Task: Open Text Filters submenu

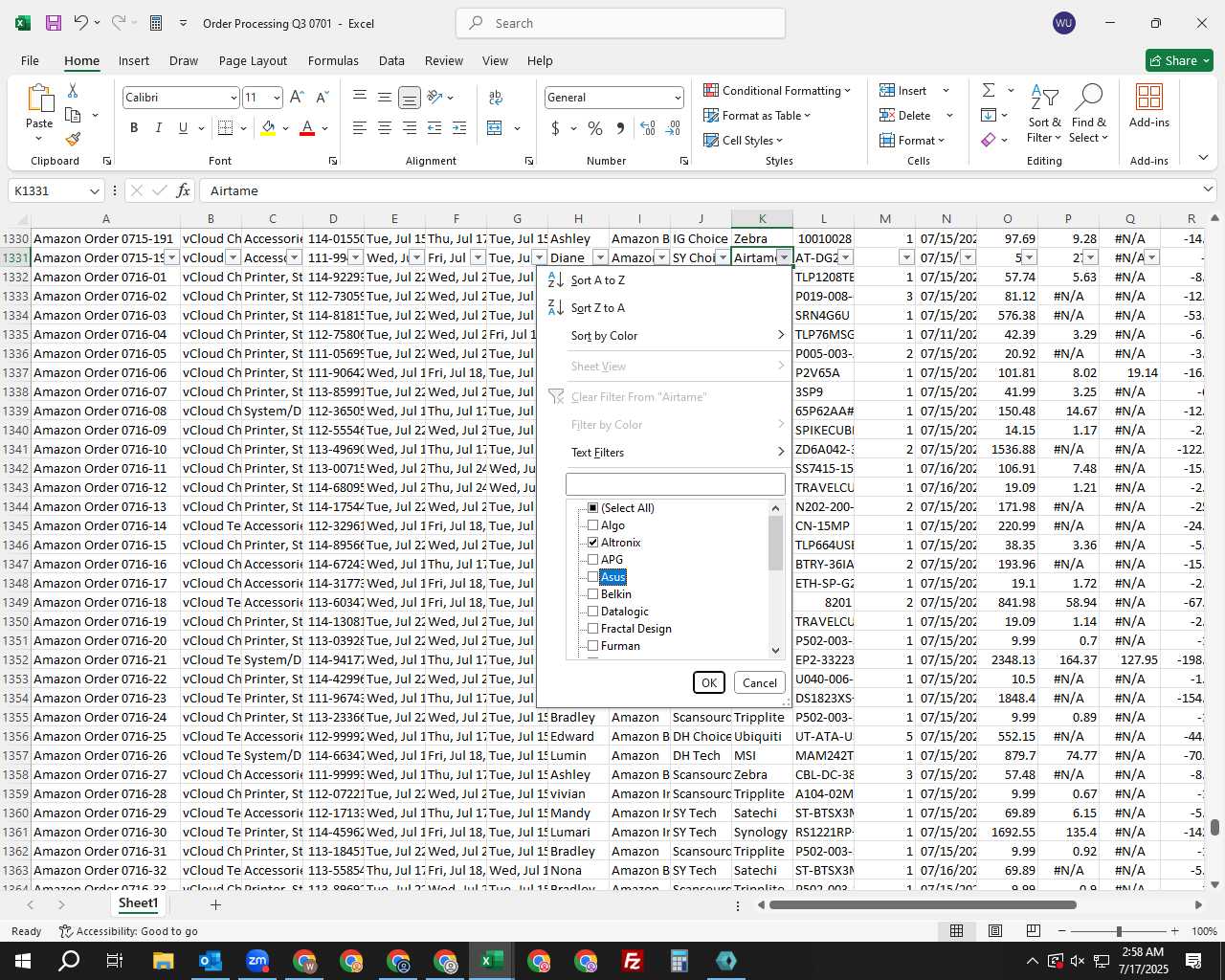Action: click(x=666, y=453)
